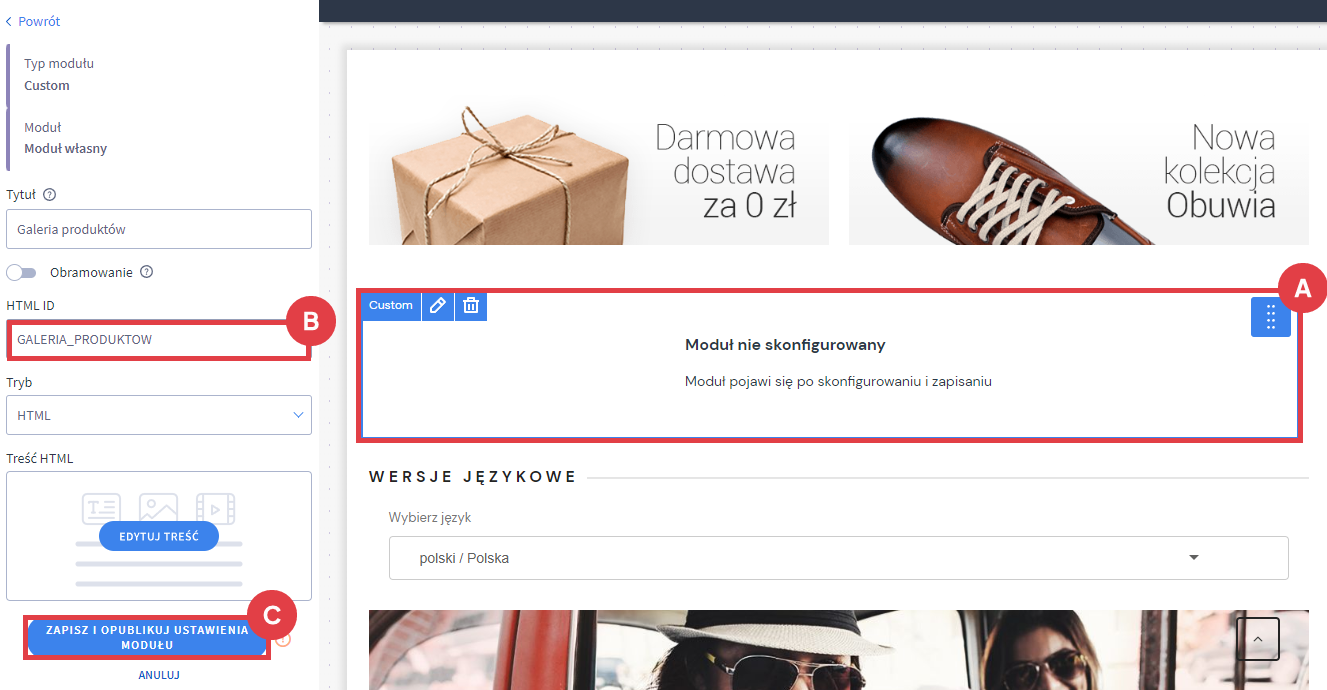Image resolution: width=1327 pixels, height=690 pixels.
Task: Click the Anuluj link
Action: tap(158, 675)
